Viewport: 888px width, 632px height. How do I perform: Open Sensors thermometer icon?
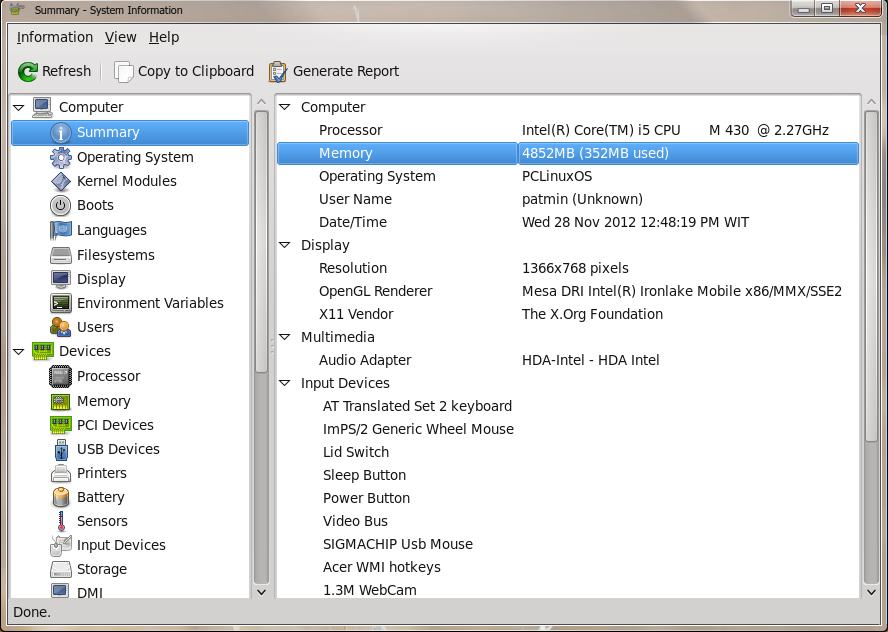pos(61,521)
